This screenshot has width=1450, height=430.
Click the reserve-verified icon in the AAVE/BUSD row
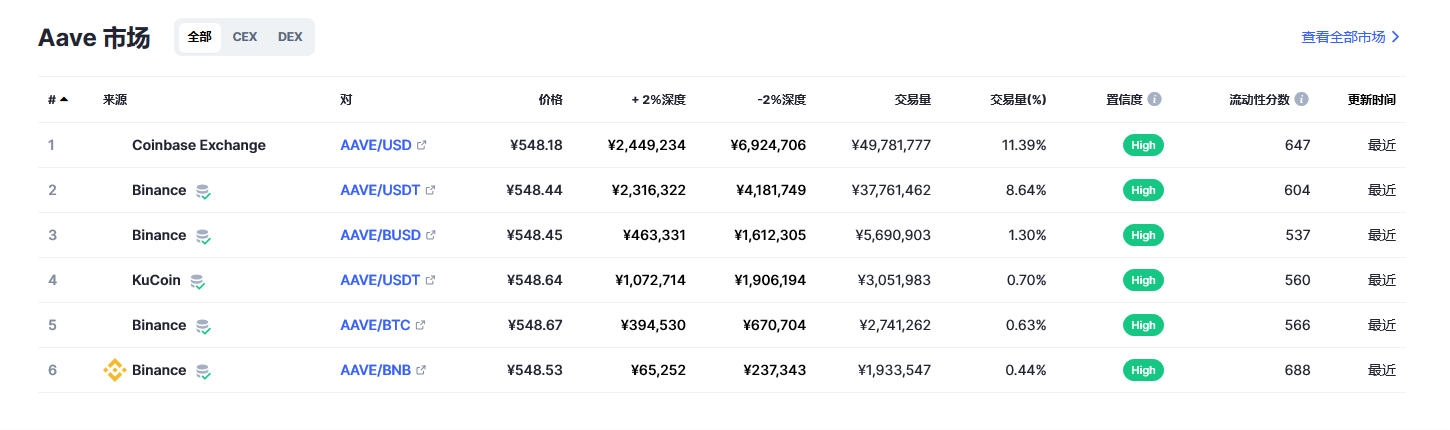tap(203, 236)
